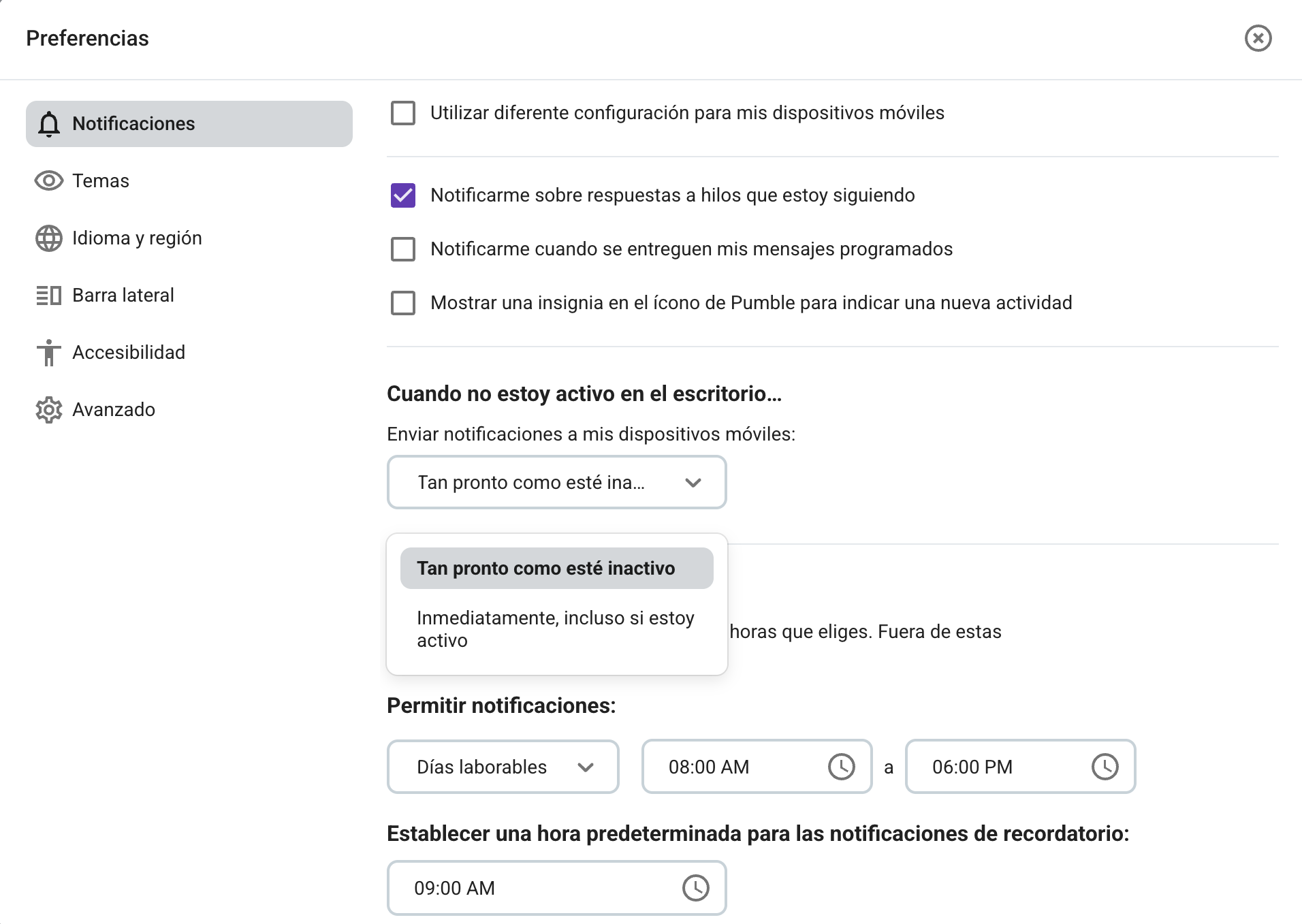
Task: Select Inmediatamente, incluso si estoy activo
Action: coord(554,628)
